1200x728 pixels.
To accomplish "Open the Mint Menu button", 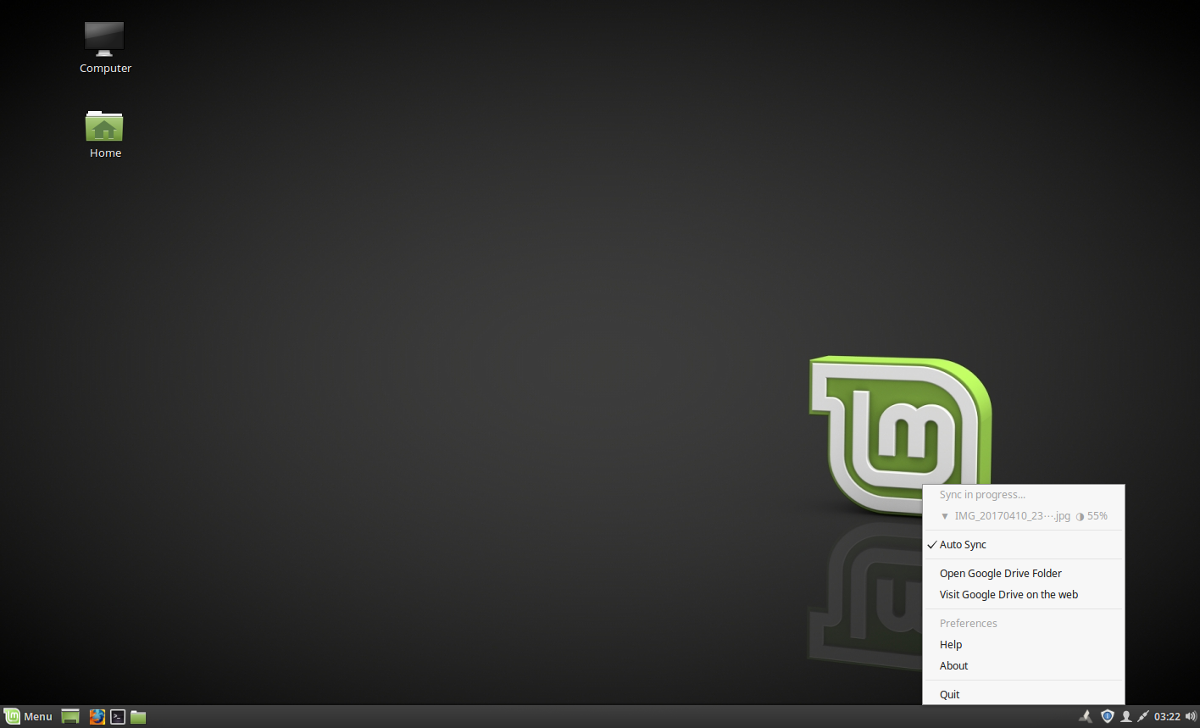I will click(28, 716).
